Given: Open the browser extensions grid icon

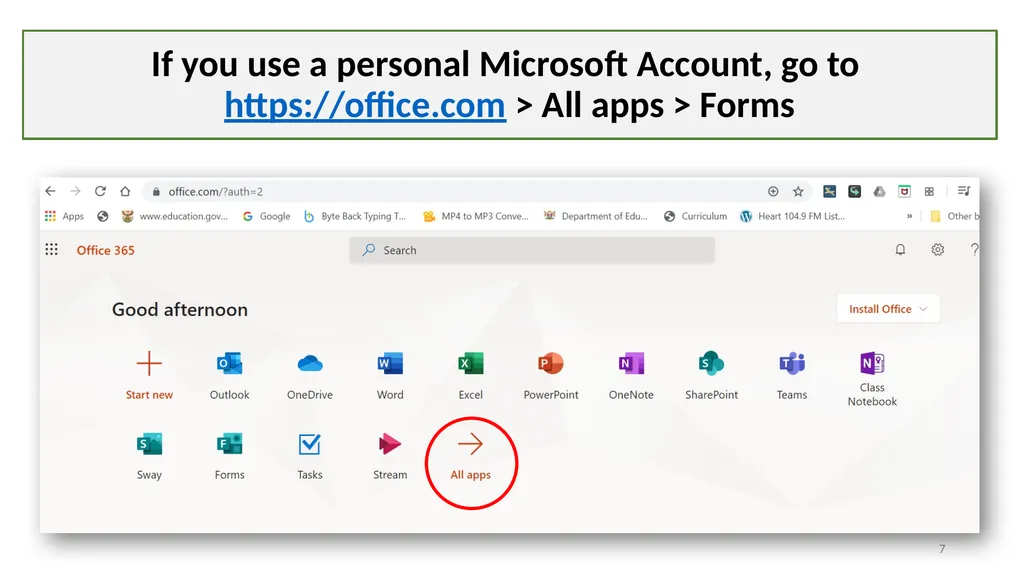Looking at the screenshot, I should pyautogui.click(x=929, y=191).
